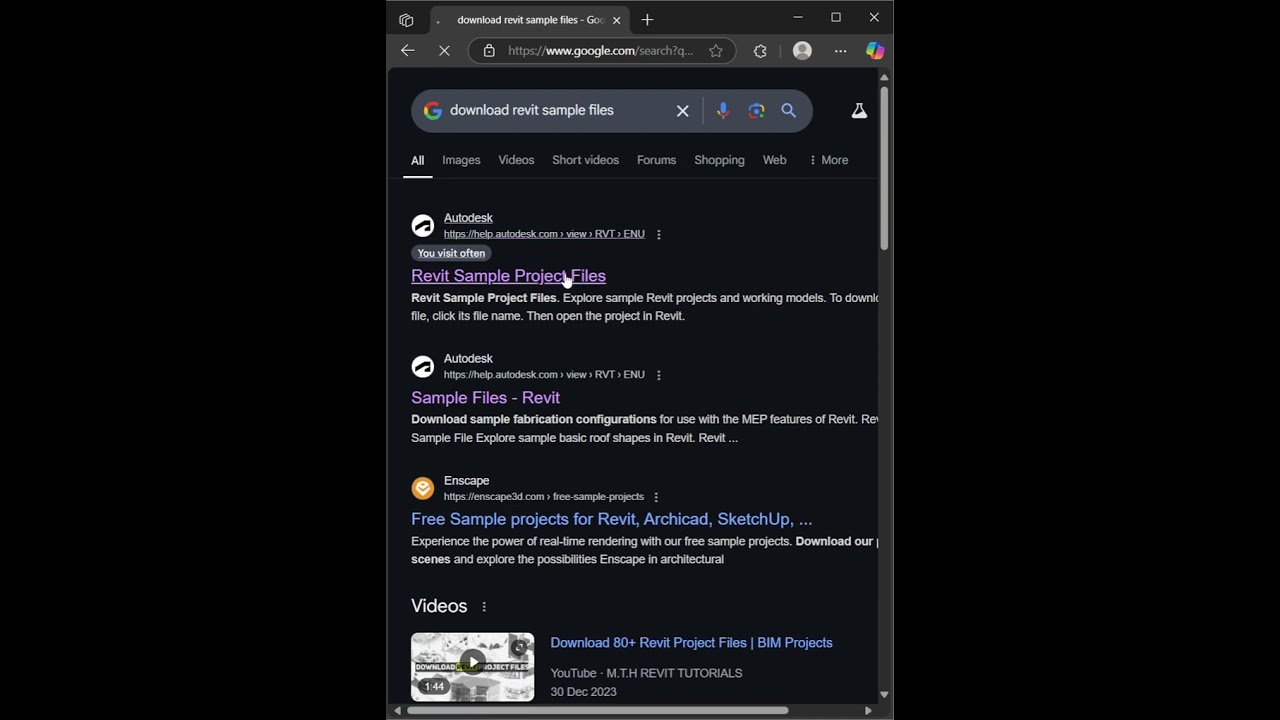Click the 'You visit often' badge
1280x720 pixels.
(451, 254)
